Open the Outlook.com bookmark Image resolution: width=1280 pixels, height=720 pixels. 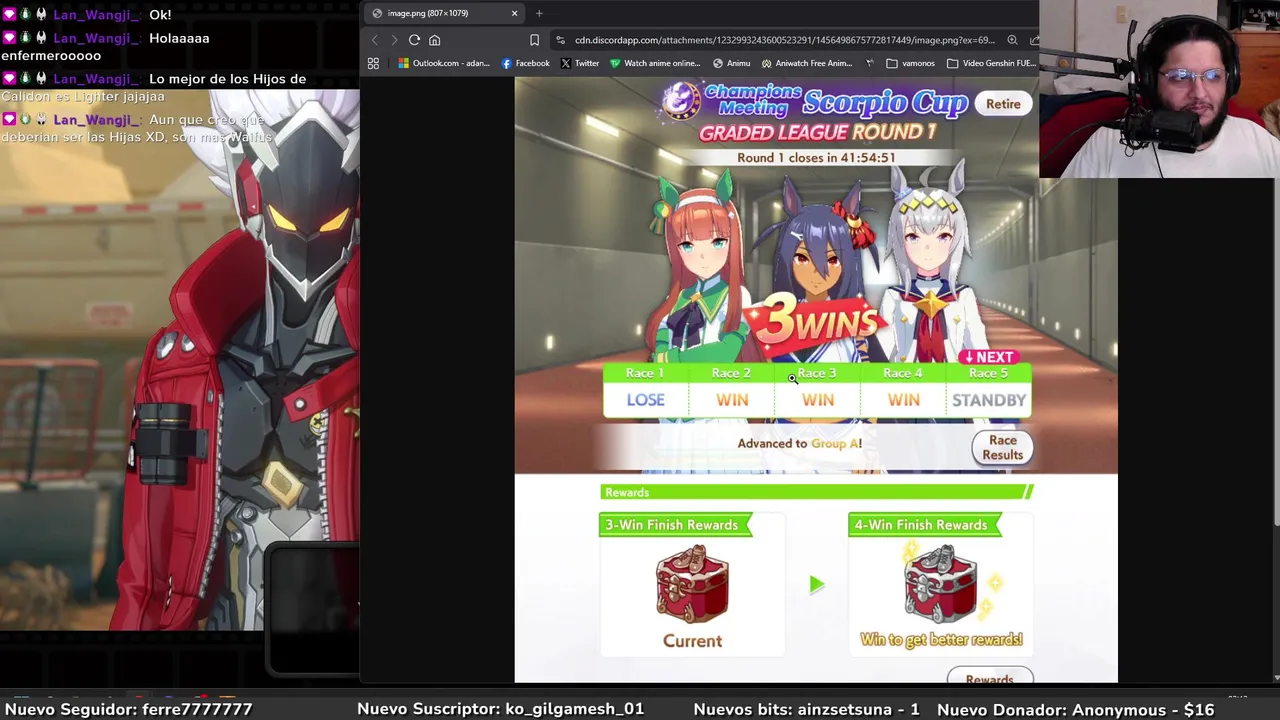(x=443, y=63)
